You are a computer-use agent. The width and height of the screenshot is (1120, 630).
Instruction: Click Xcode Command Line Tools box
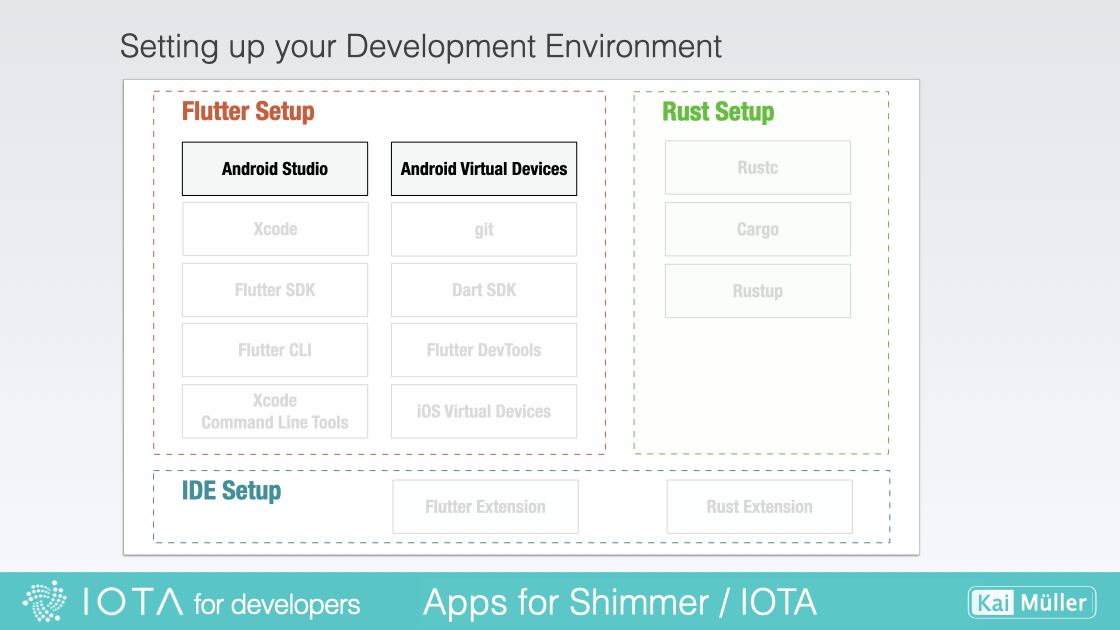pyautogui.click(x=275, y=411)
